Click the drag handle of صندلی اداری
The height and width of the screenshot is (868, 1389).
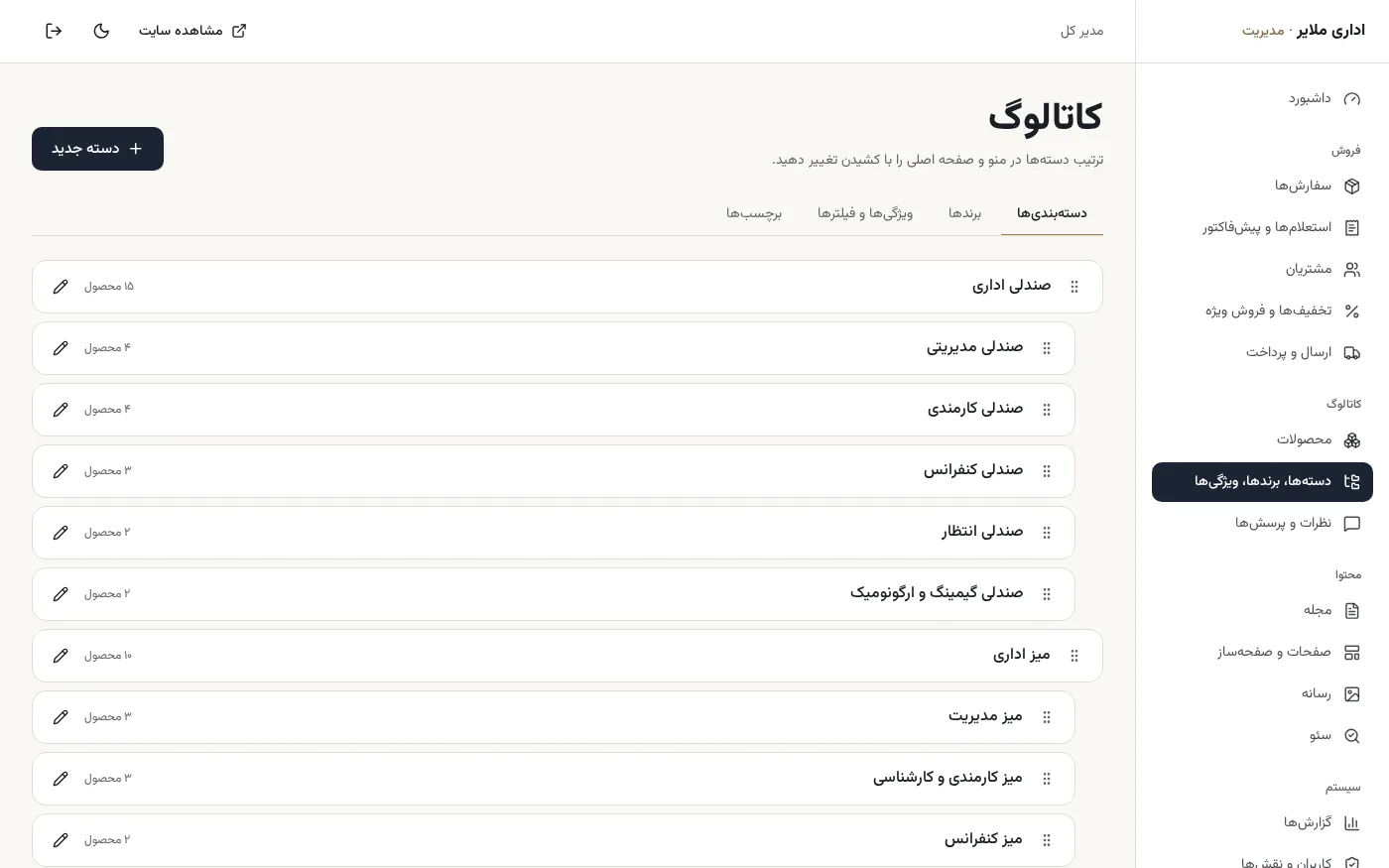(x=1074, y=287)
